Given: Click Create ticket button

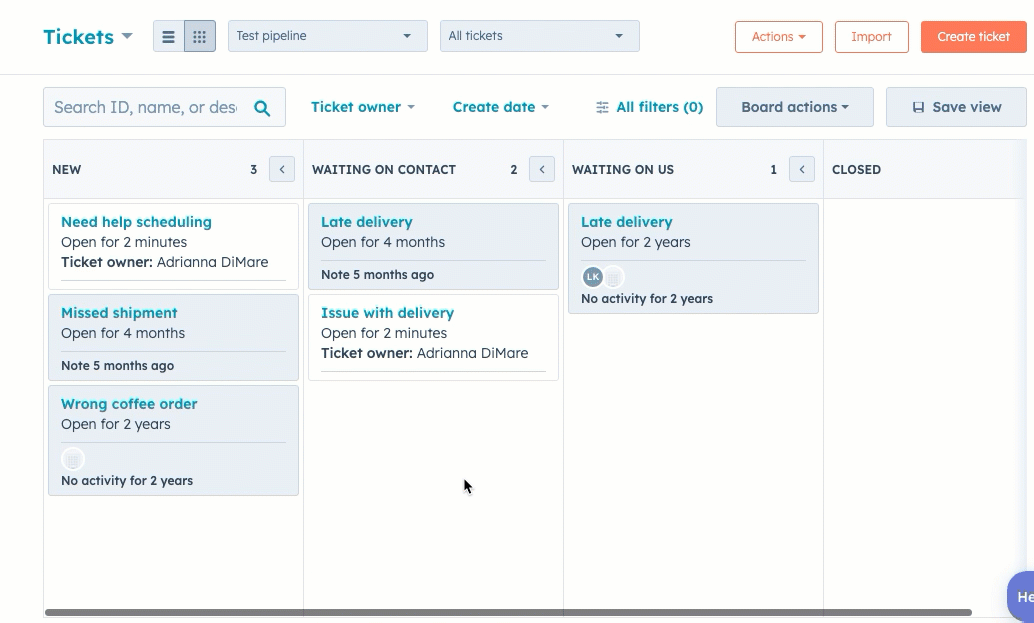Looking at the screenshot, I should click(x=973, y=37).
